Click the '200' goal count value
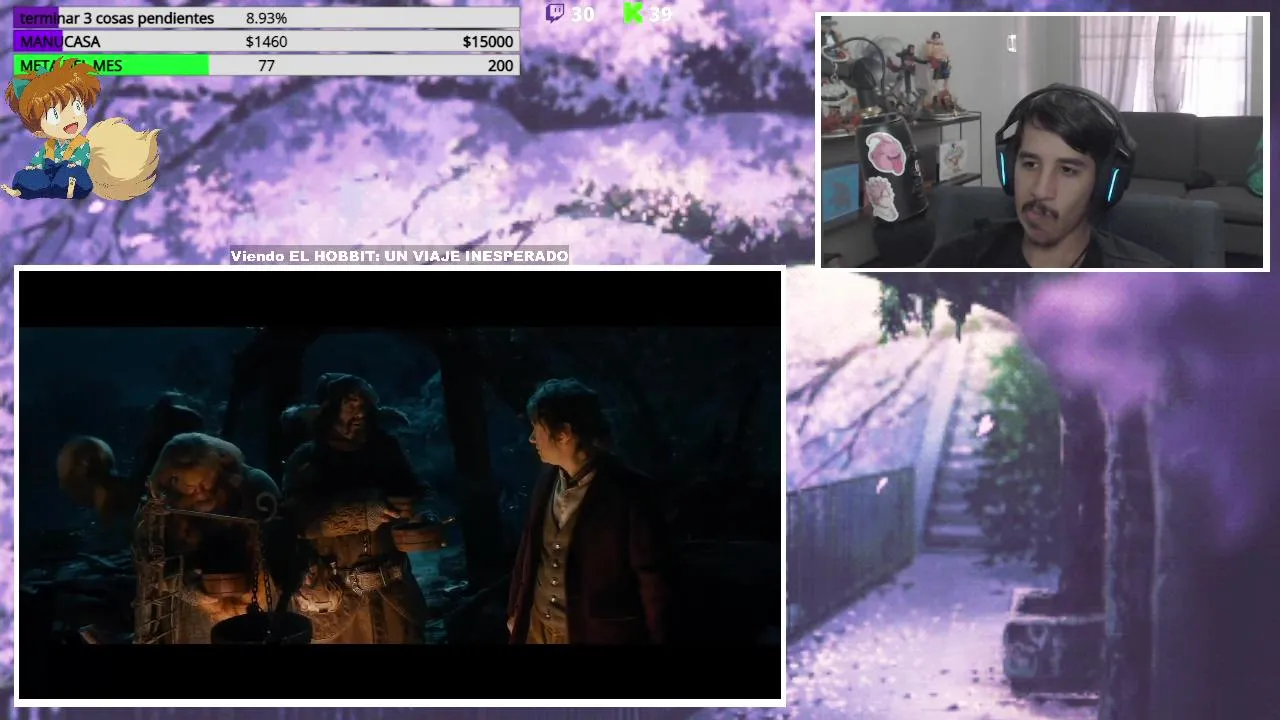Viewport: 1280px width, 720px height. [x=500, y=65]
